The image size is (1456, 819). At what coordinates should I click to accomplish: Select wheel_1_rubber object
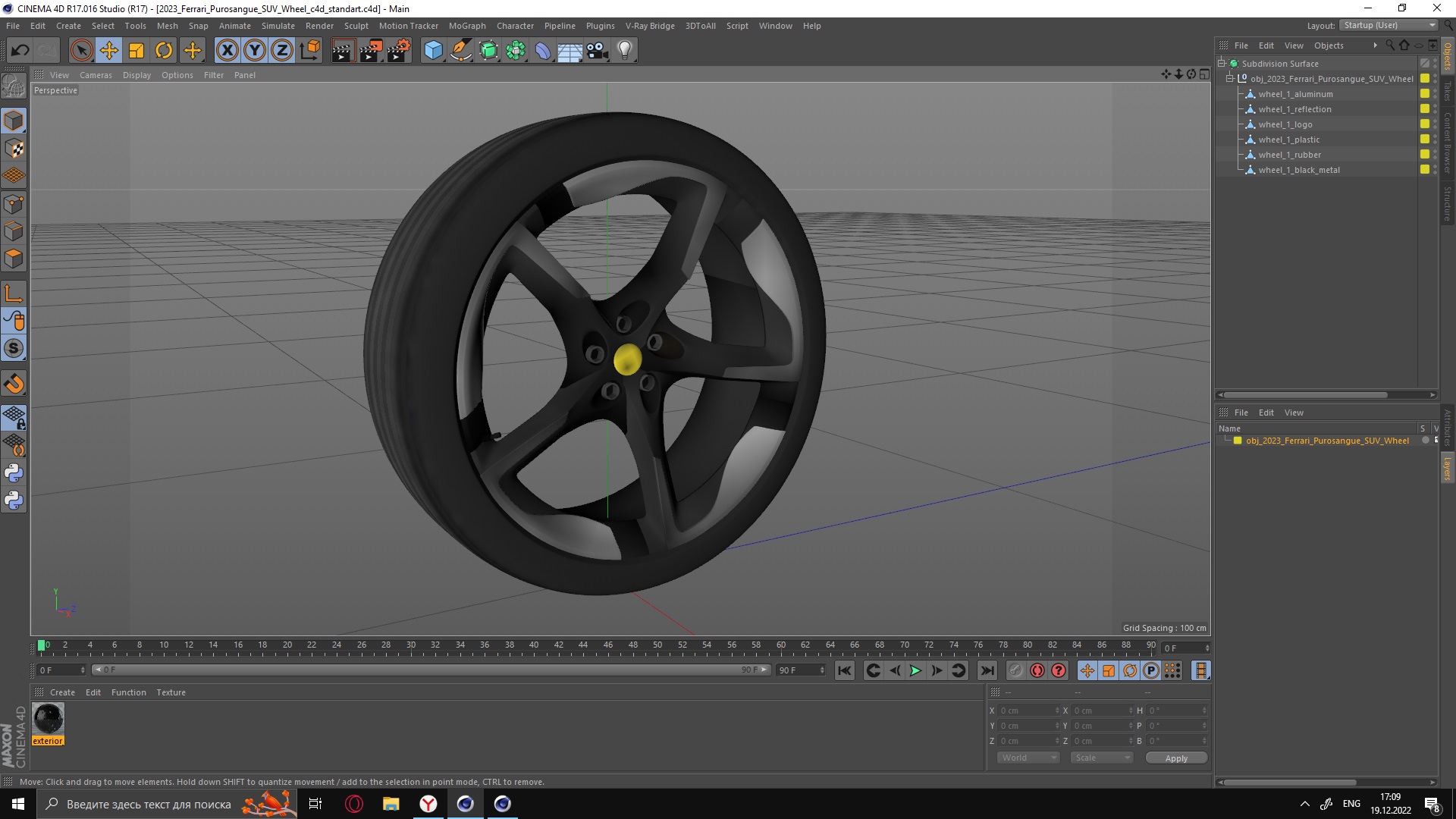click(1289, 155)
